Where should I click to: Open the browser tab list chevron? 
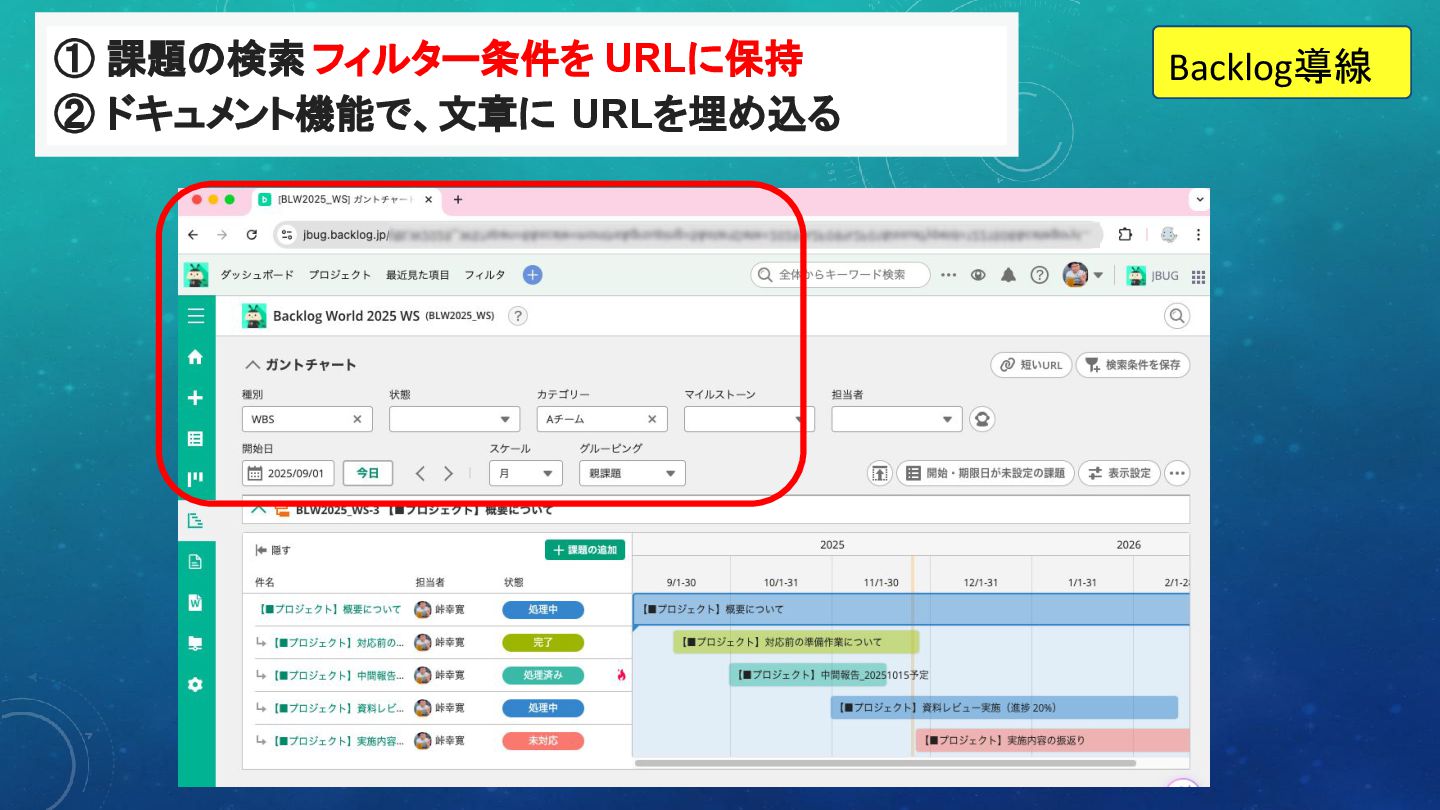[x=1198, y=199]
